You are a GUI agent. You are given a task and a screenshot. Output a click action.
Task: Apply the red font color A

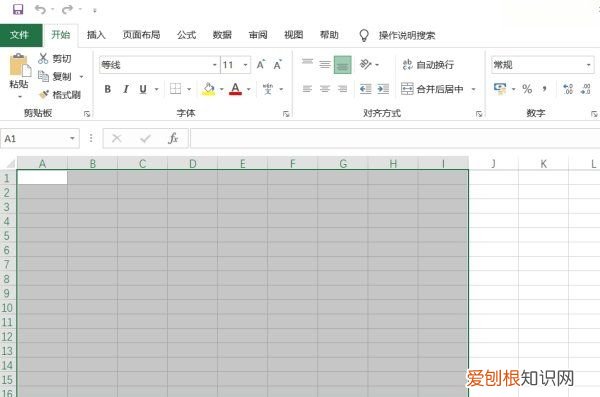(x=235, y=89)
